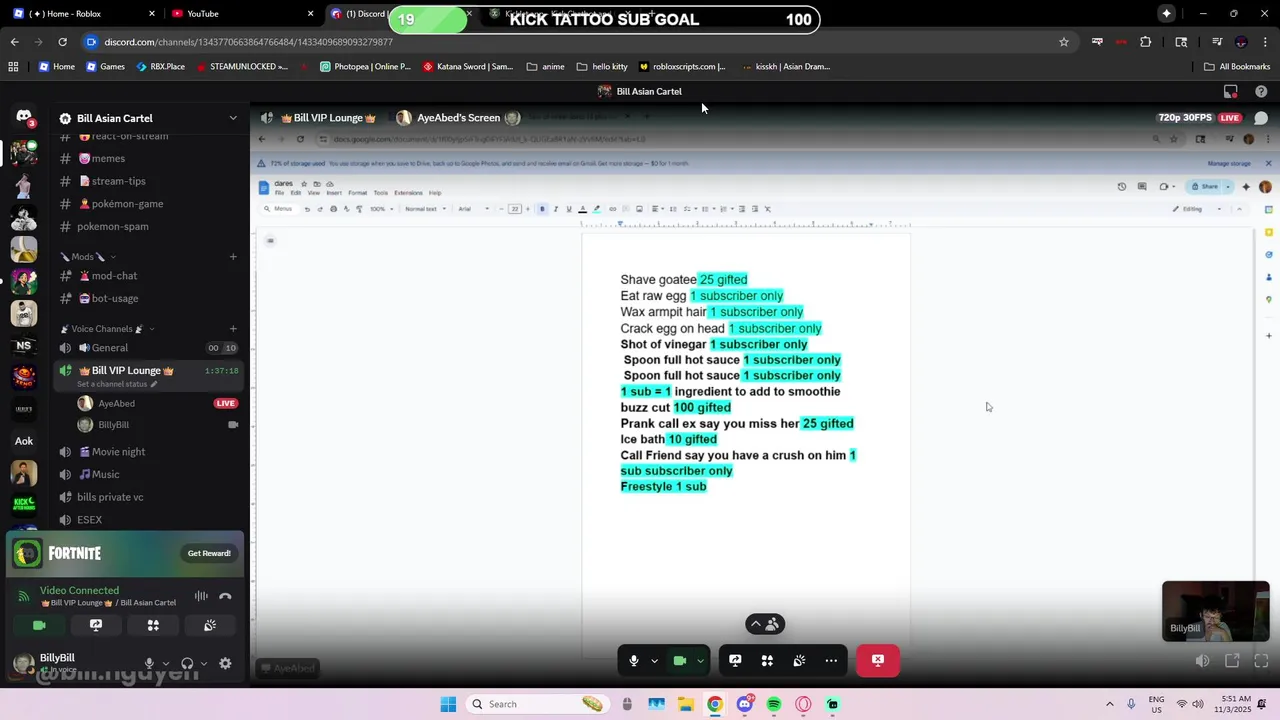
Task: Open soundboard from Video Connected panel
Action: pos(210,625)
